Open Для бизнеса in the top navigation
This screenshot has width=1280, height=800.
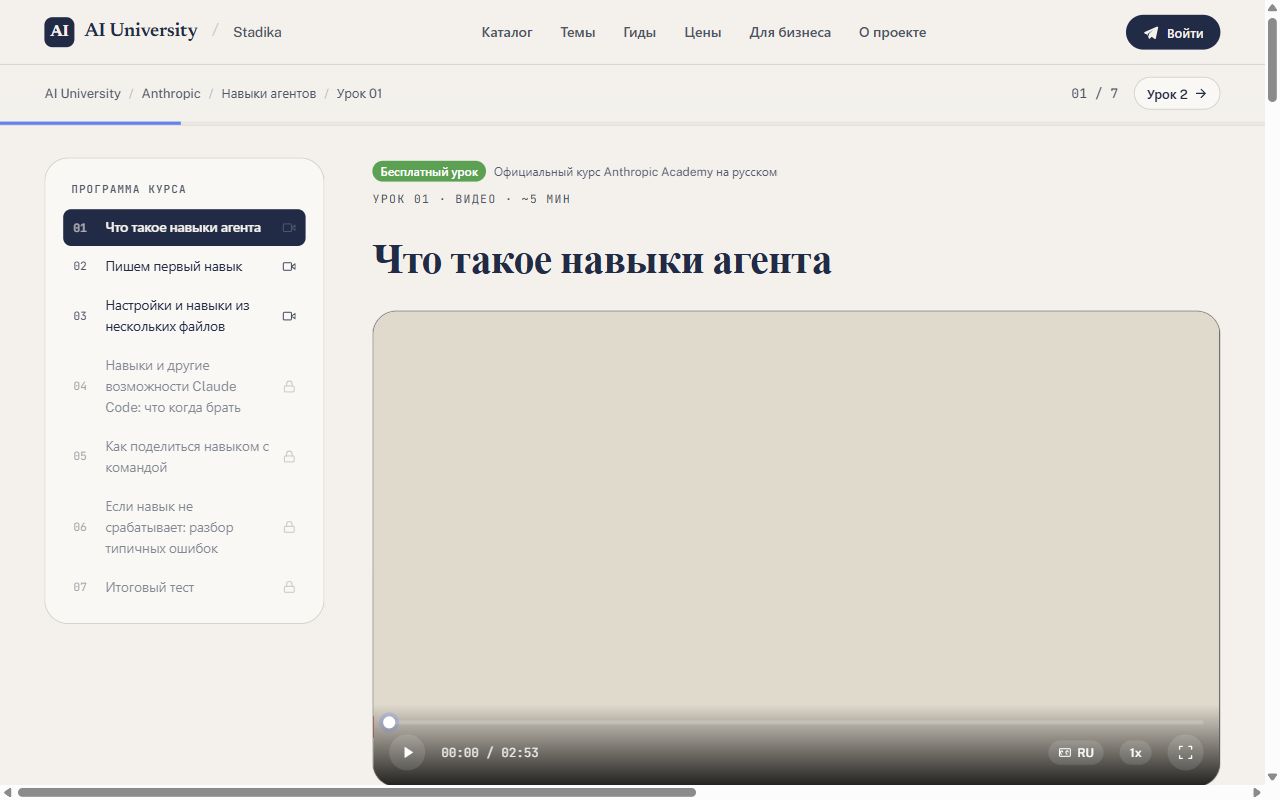pos(790,32)
